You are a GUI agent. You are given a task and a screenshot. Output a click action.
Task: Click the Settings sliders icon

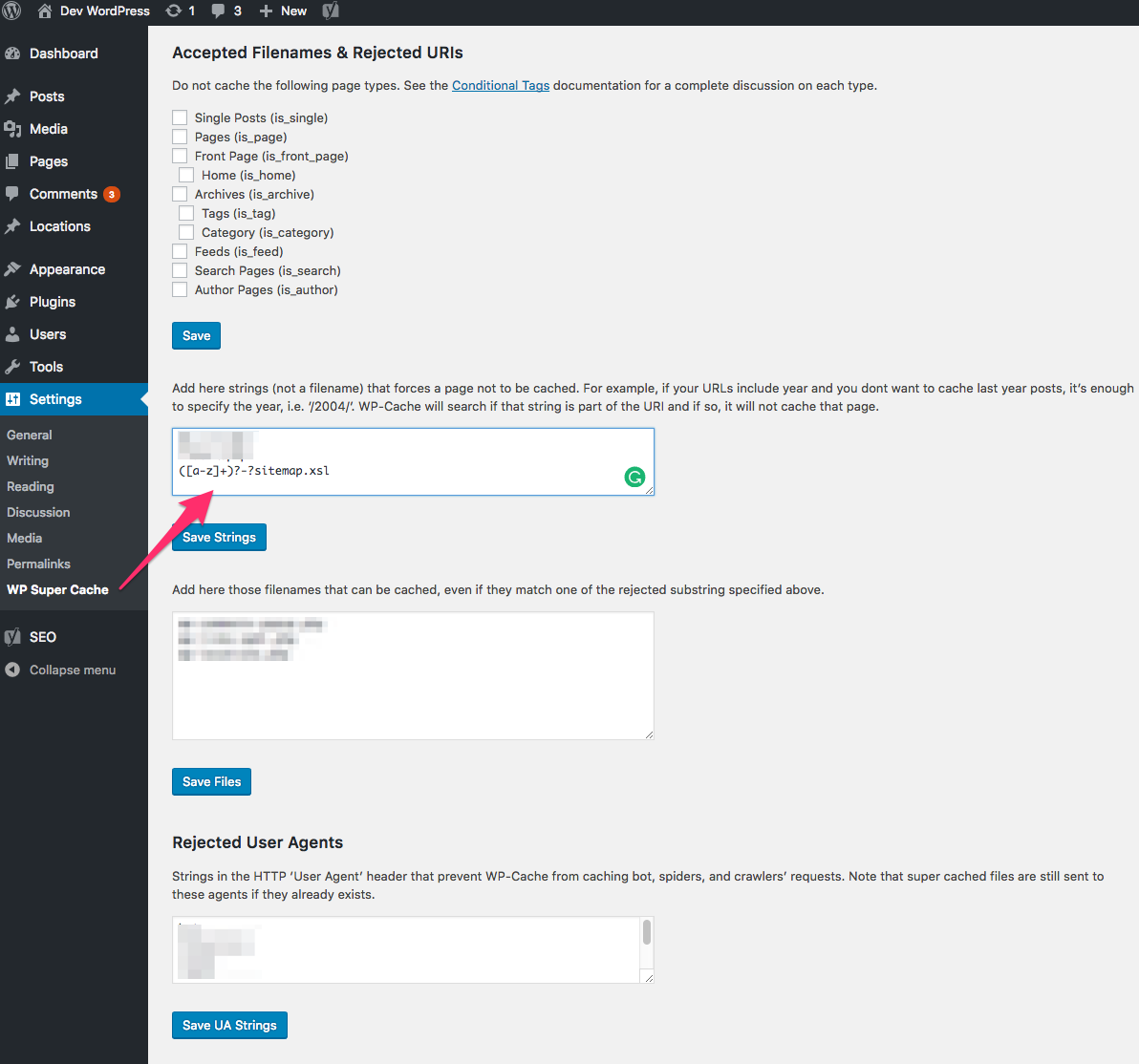pos(12,399)
